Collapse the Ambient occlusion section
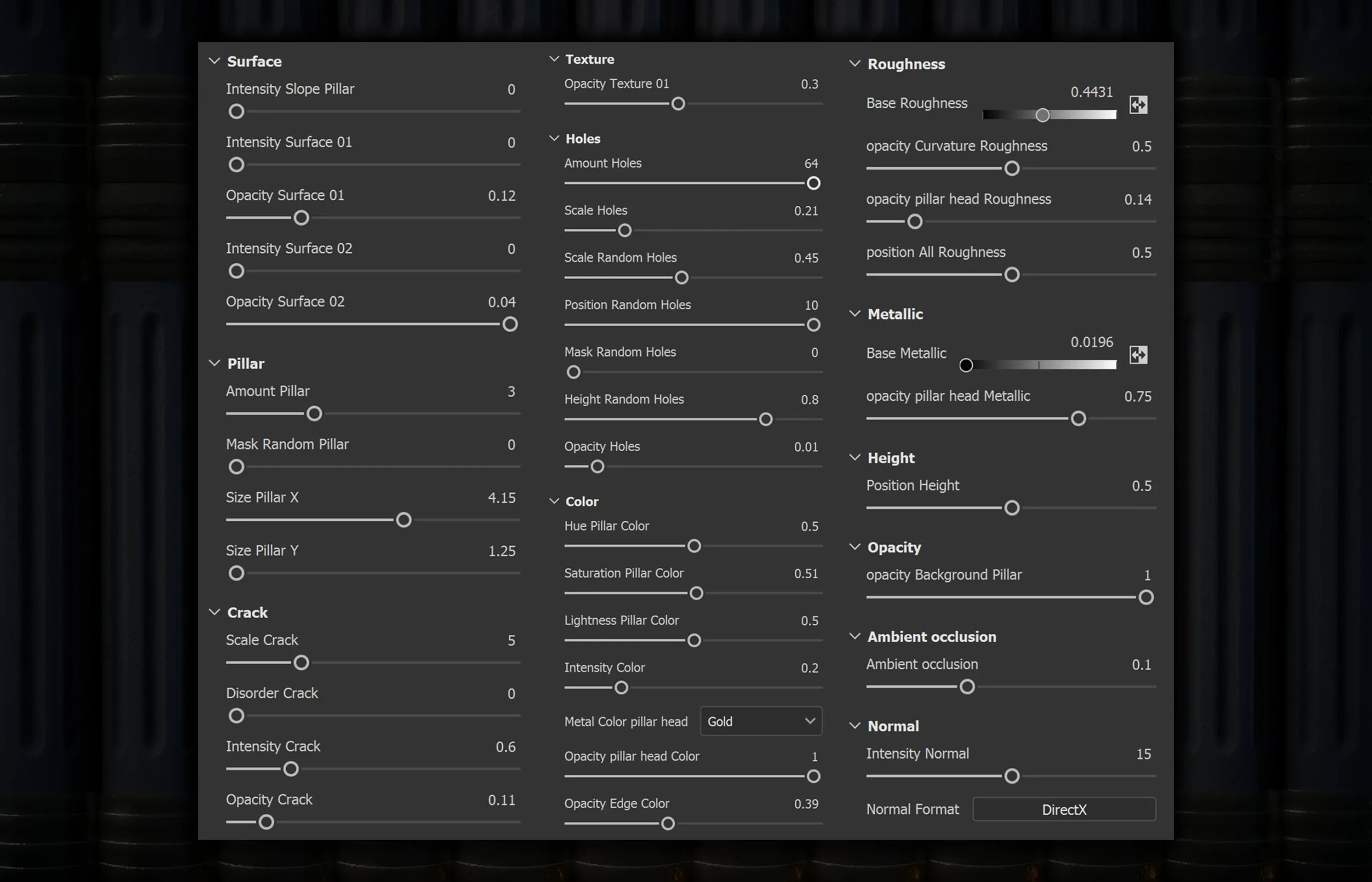 pos(854,636)
